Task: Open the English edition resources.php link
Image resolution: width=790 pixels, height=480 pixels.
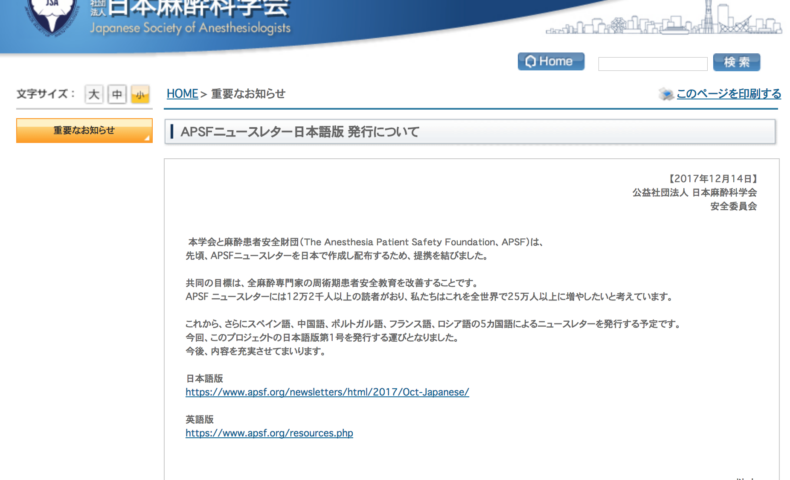Action: pyautogui.click(x=269, y=433)
